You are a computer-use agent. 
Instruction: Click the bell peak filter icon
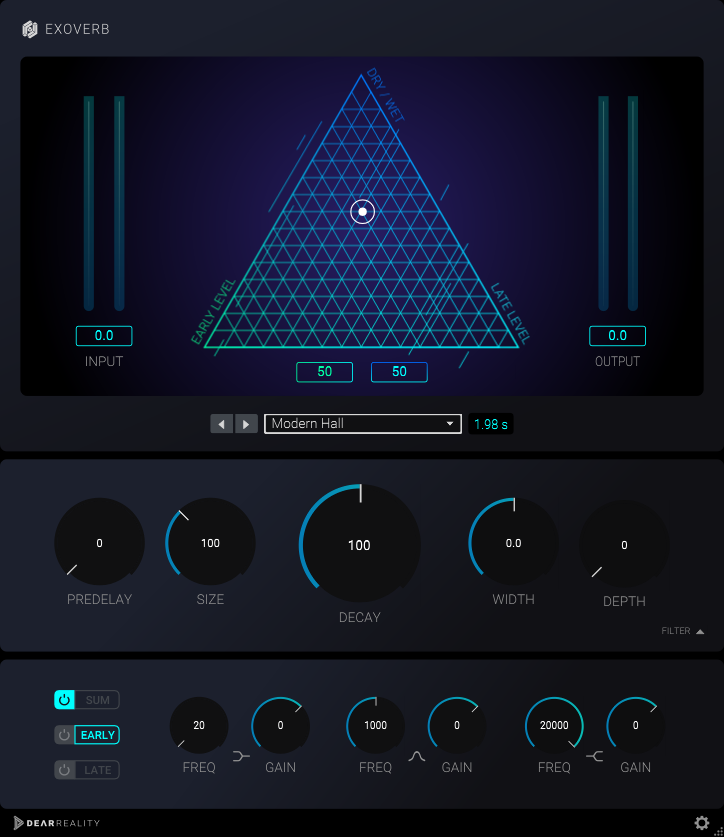[417, 757]
